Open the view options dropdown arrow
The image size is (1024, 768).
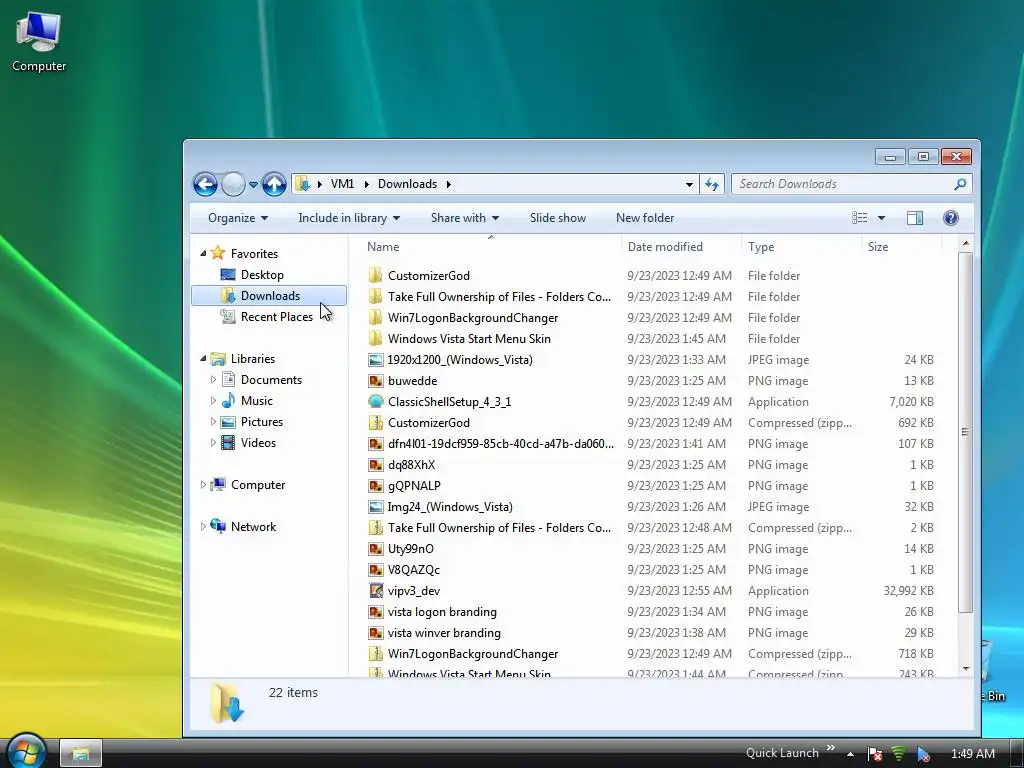point(881,218)
